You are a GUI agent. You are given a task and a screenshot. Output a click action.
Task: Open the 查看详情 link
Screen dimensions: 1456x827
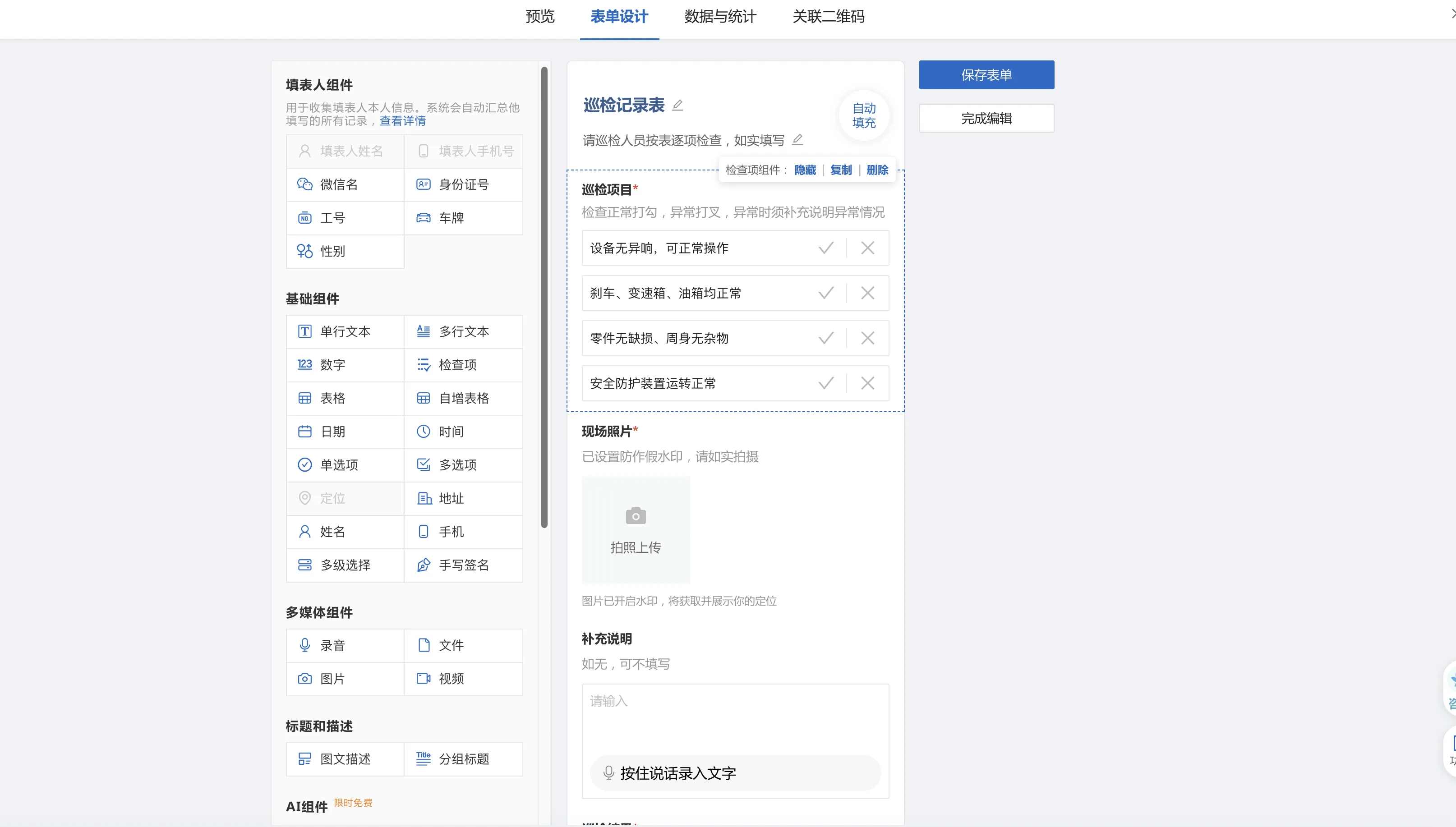[402, 121]
